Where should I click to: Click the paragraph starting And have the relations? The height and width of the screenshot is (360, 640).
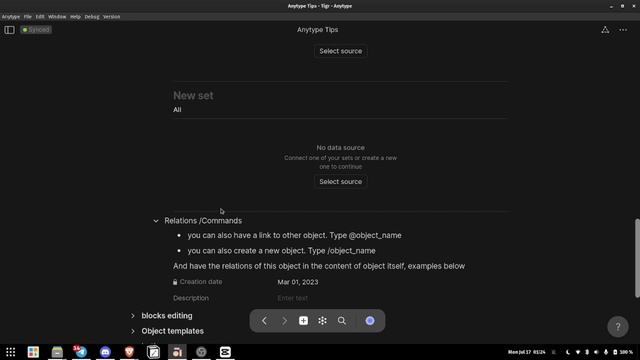coord(319,266)
